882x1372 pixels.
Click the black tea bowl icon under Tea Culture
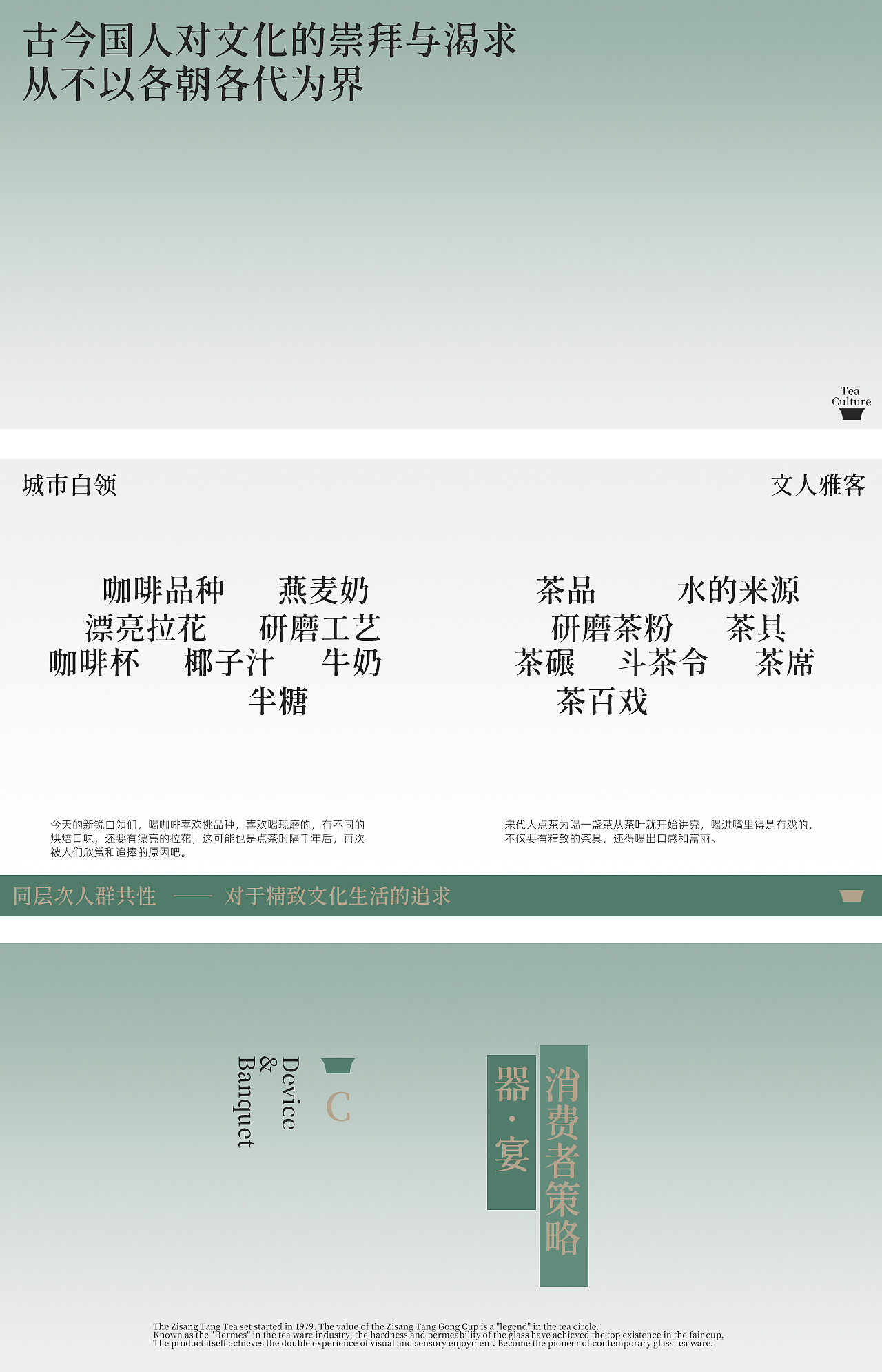tap(852, 414)
